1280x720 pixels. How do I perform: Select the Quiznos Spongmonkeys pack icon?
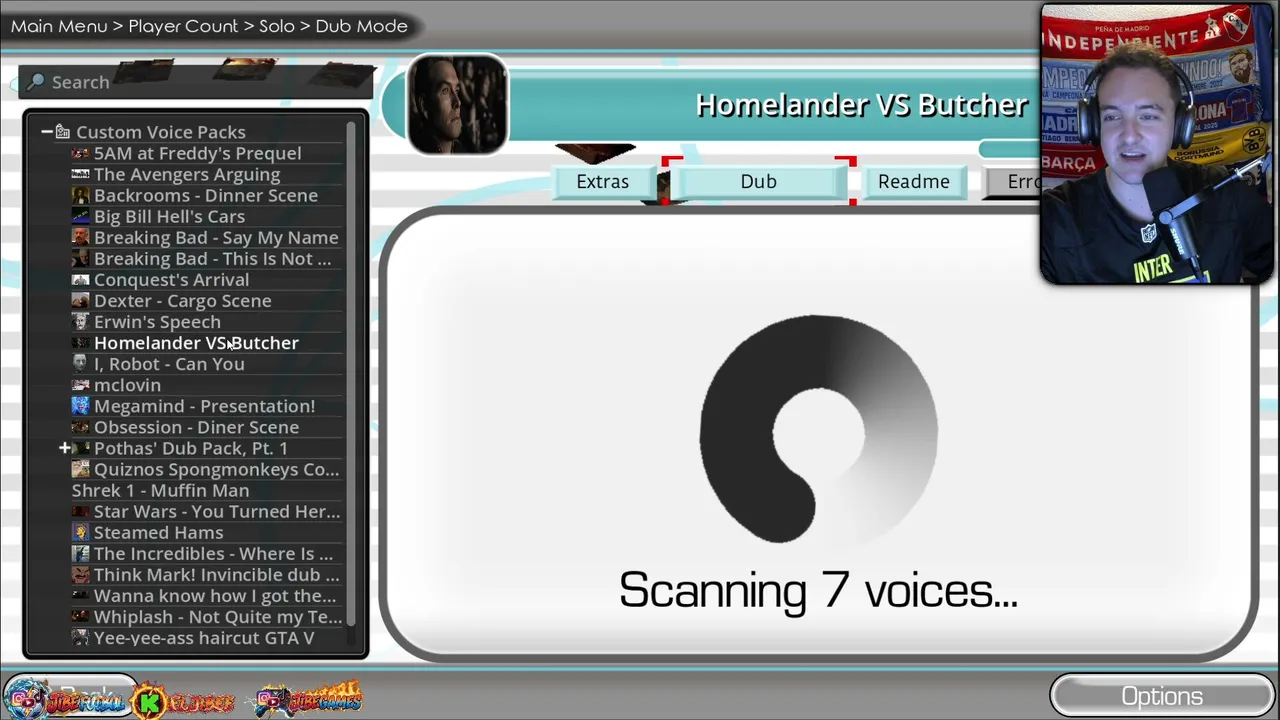click(80, 469)
